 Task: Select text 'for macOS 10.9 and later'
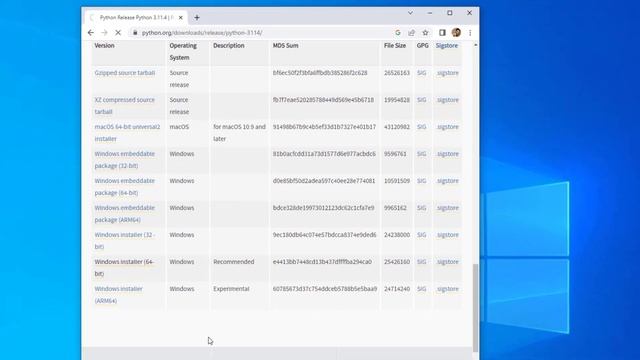239,133
